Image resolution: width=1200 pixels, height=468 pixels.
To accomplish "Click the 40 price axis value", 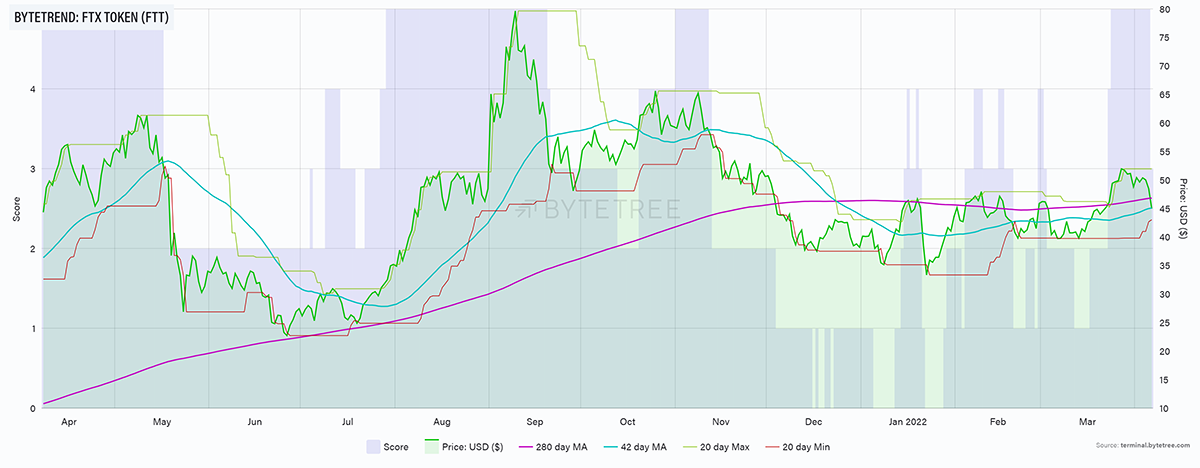I will tap(1165, 237).
